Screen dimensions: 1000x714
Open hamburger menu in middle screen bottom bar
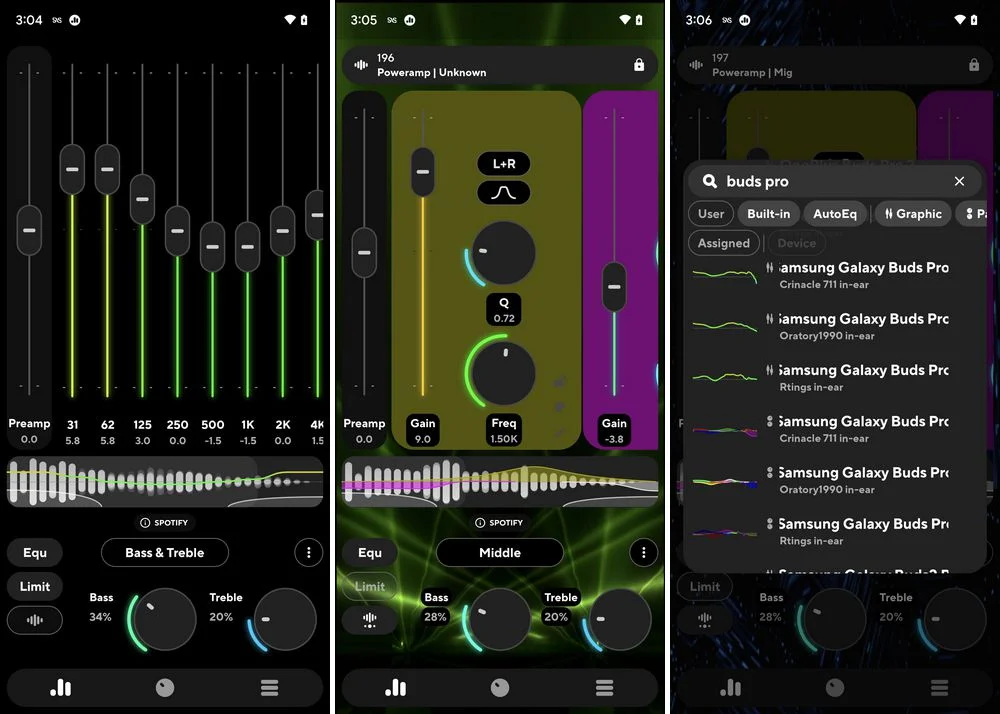pyautogui.click(x=604, y=687)
